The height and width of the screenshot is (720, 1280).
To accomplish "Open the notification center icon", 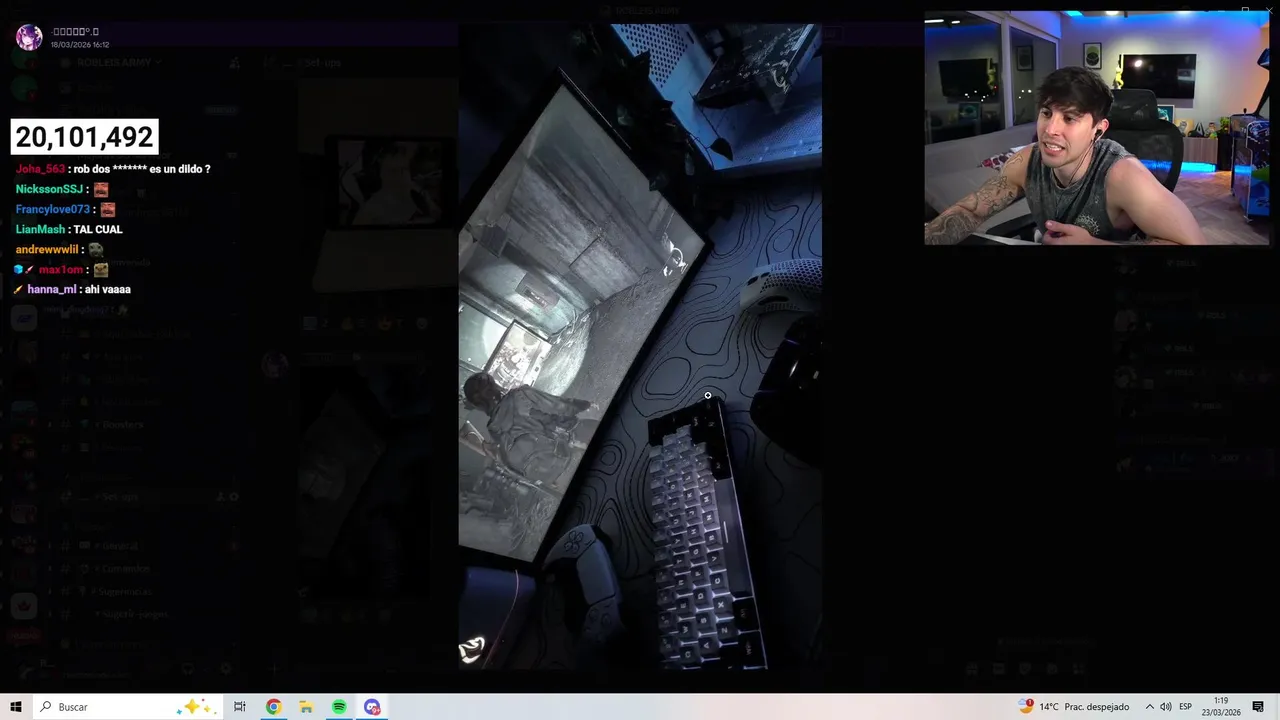I will click(x=1258, y=707).
